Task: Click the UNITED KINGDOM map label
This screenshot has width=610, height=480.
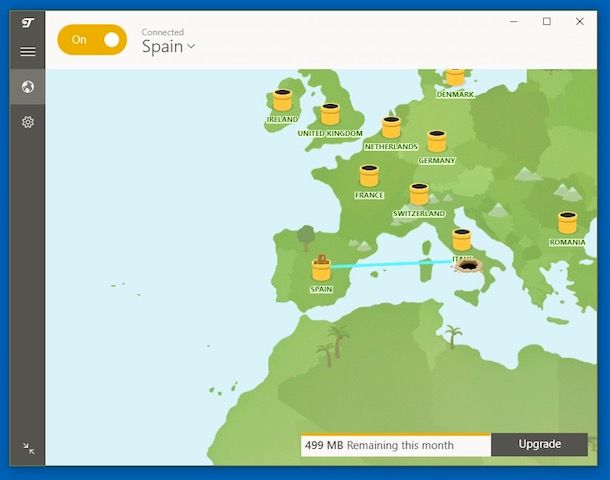Action: click(330, 133)
